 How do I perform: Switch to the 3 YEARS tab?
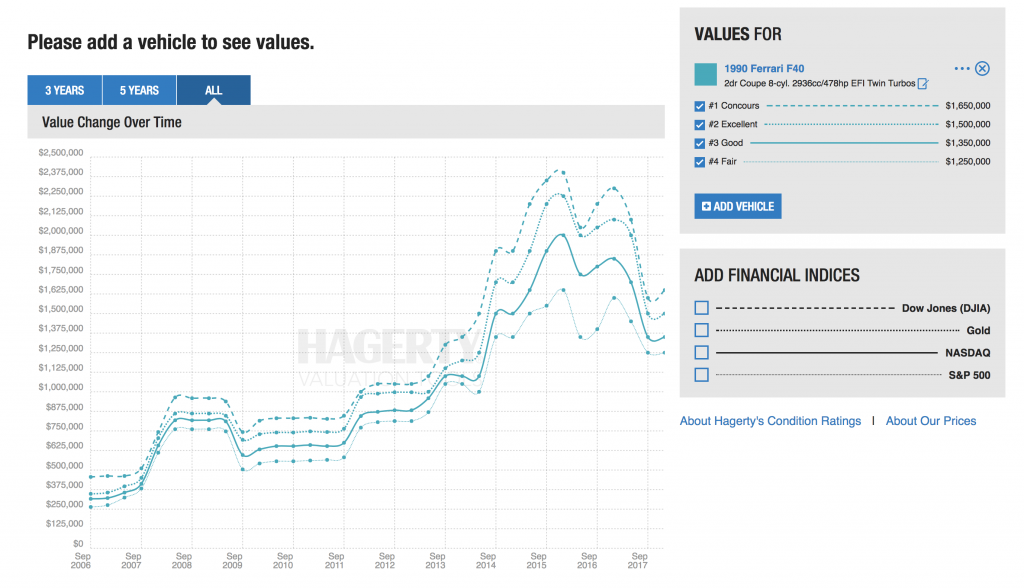coord(65,90)
